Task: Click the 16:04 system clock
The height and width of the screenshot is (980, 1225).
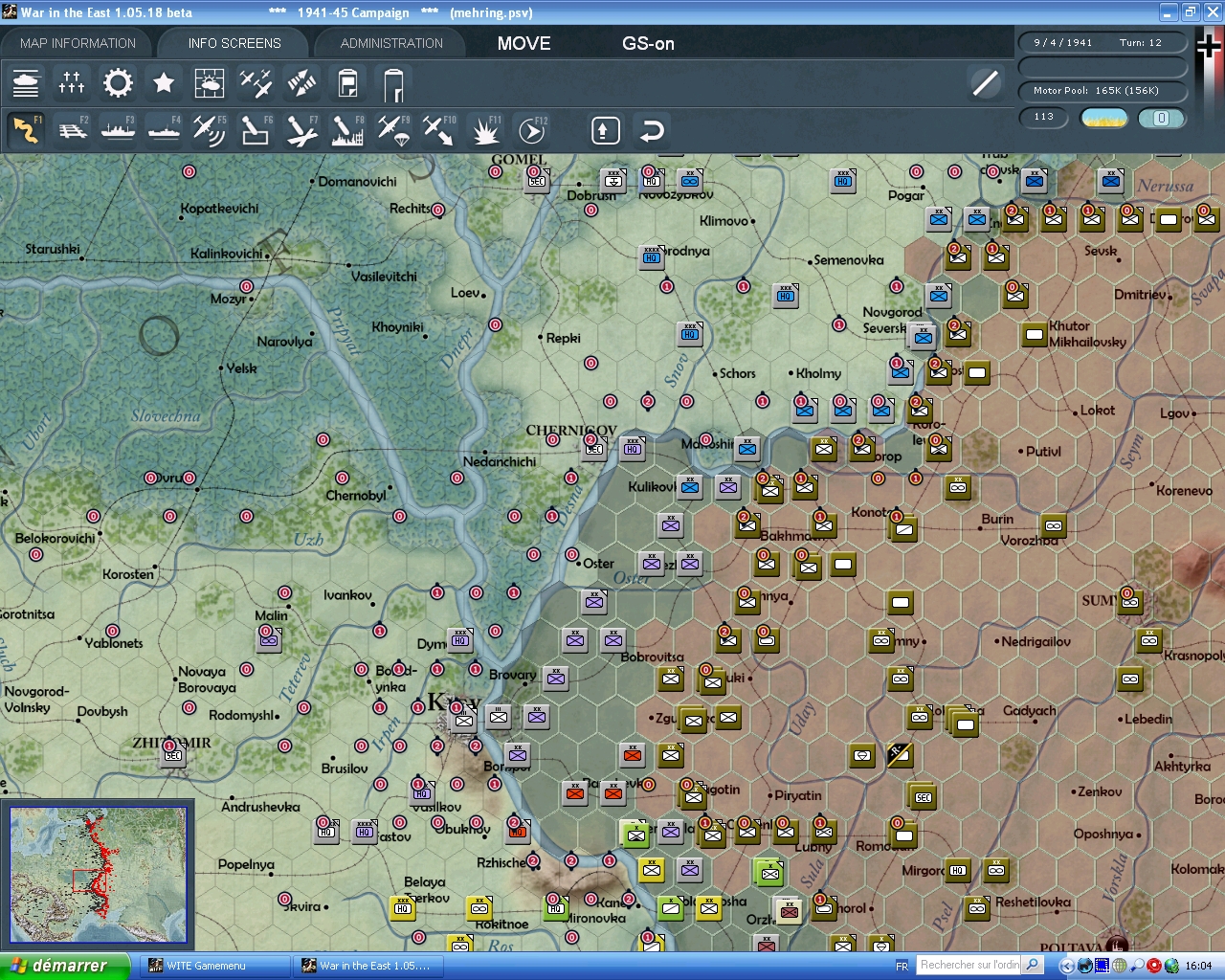Action: tap(1198, 966)
